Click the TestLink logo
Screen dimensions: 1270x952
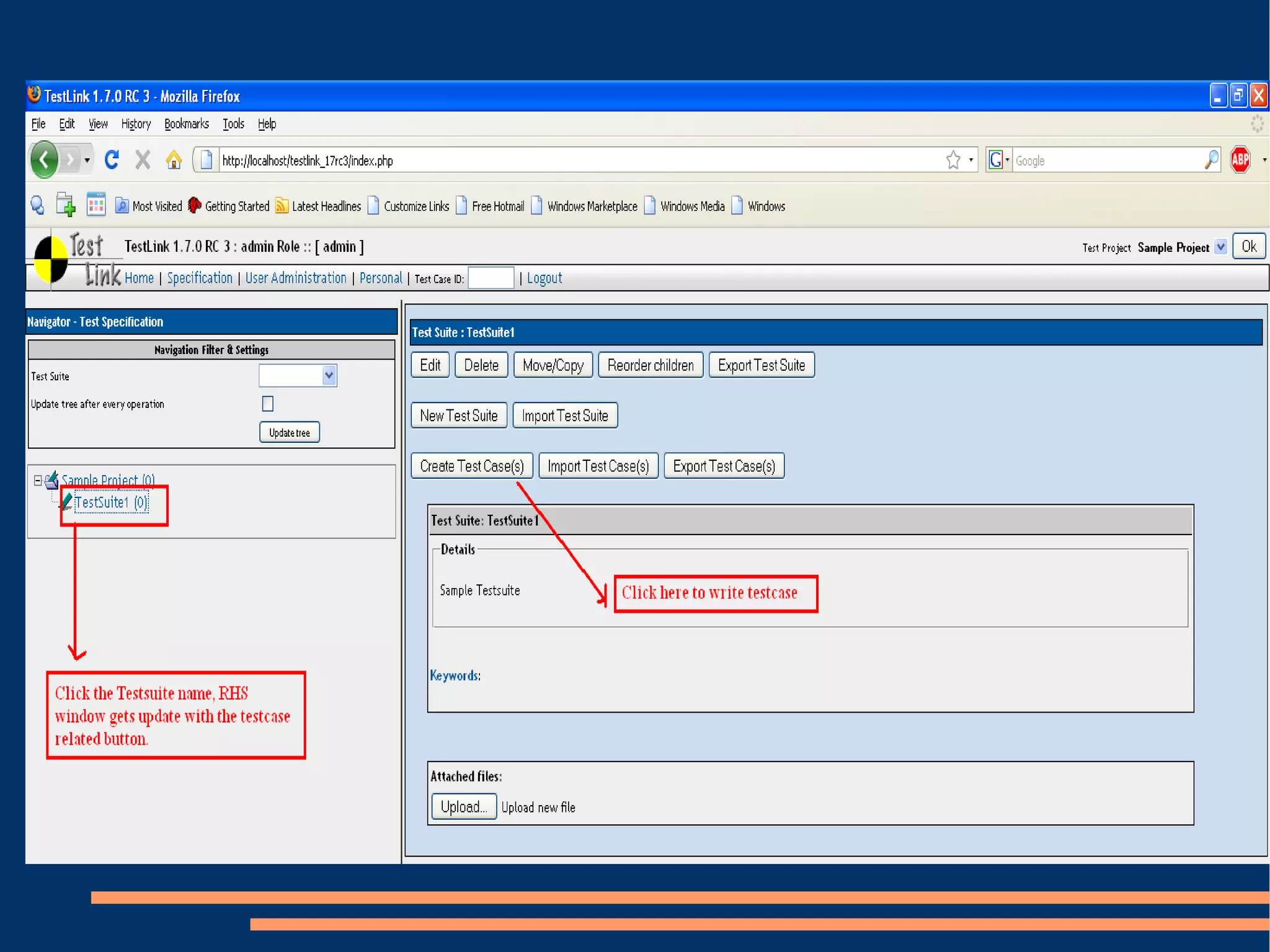78,260
